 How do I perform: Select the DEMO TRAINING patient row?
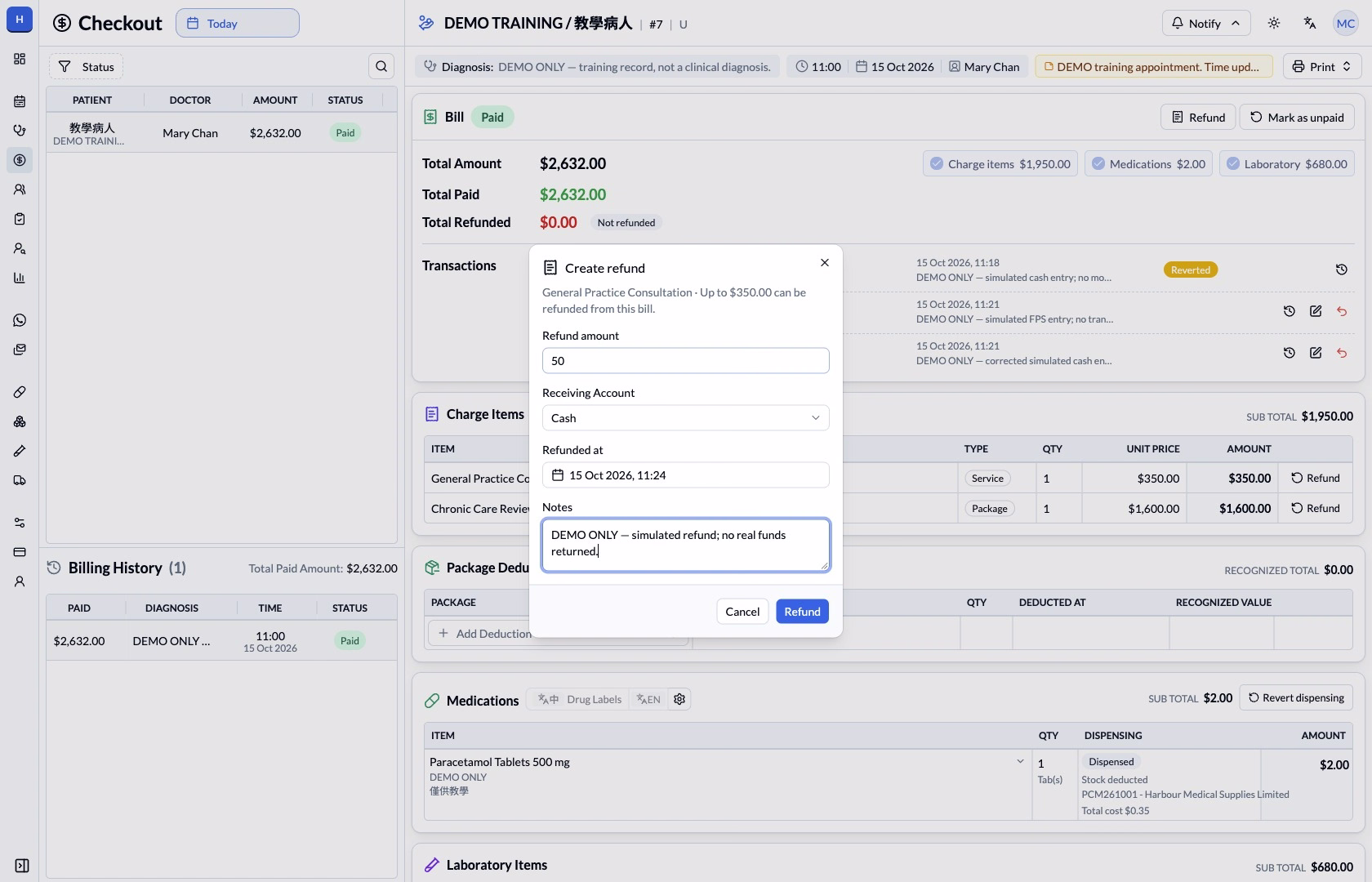click(x=221, y=132)
